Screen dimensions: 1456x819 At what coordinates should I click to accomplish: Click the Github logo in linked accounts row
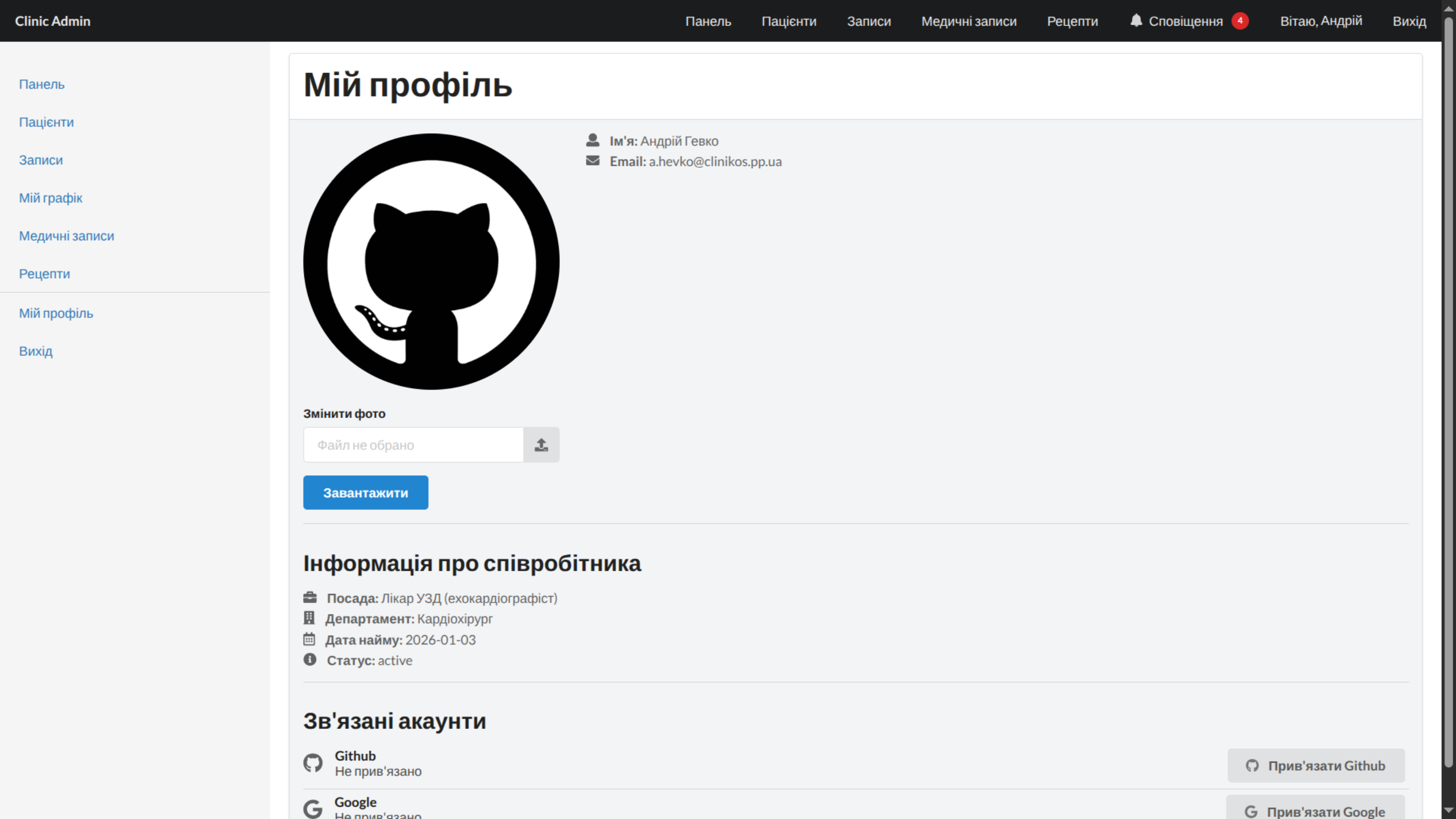(313, 763)
